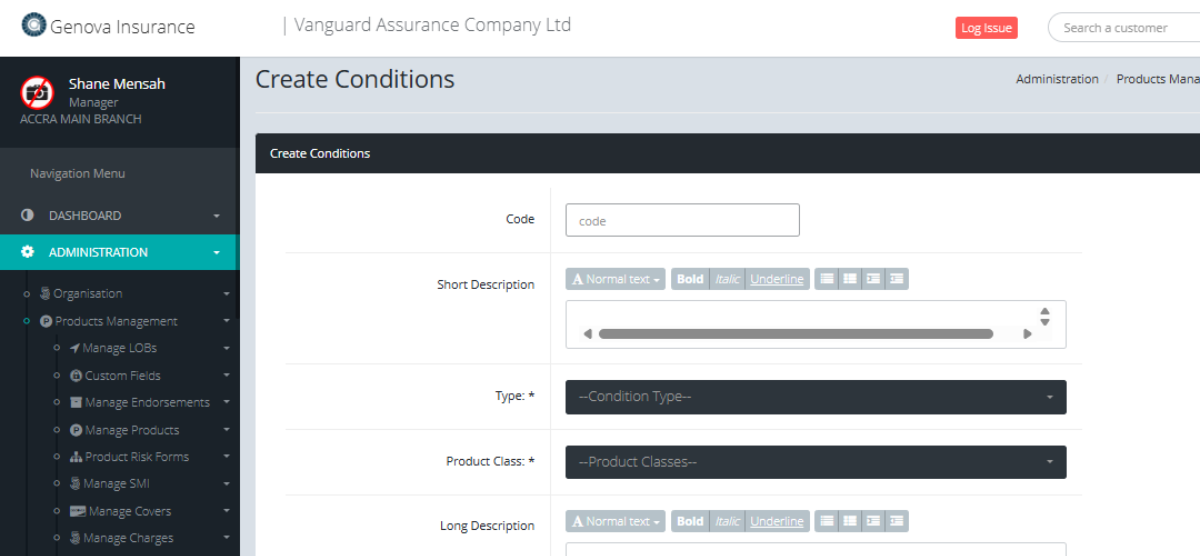
Task: Open Manage Endorsements in sidebar
Action: click(147, 403)
